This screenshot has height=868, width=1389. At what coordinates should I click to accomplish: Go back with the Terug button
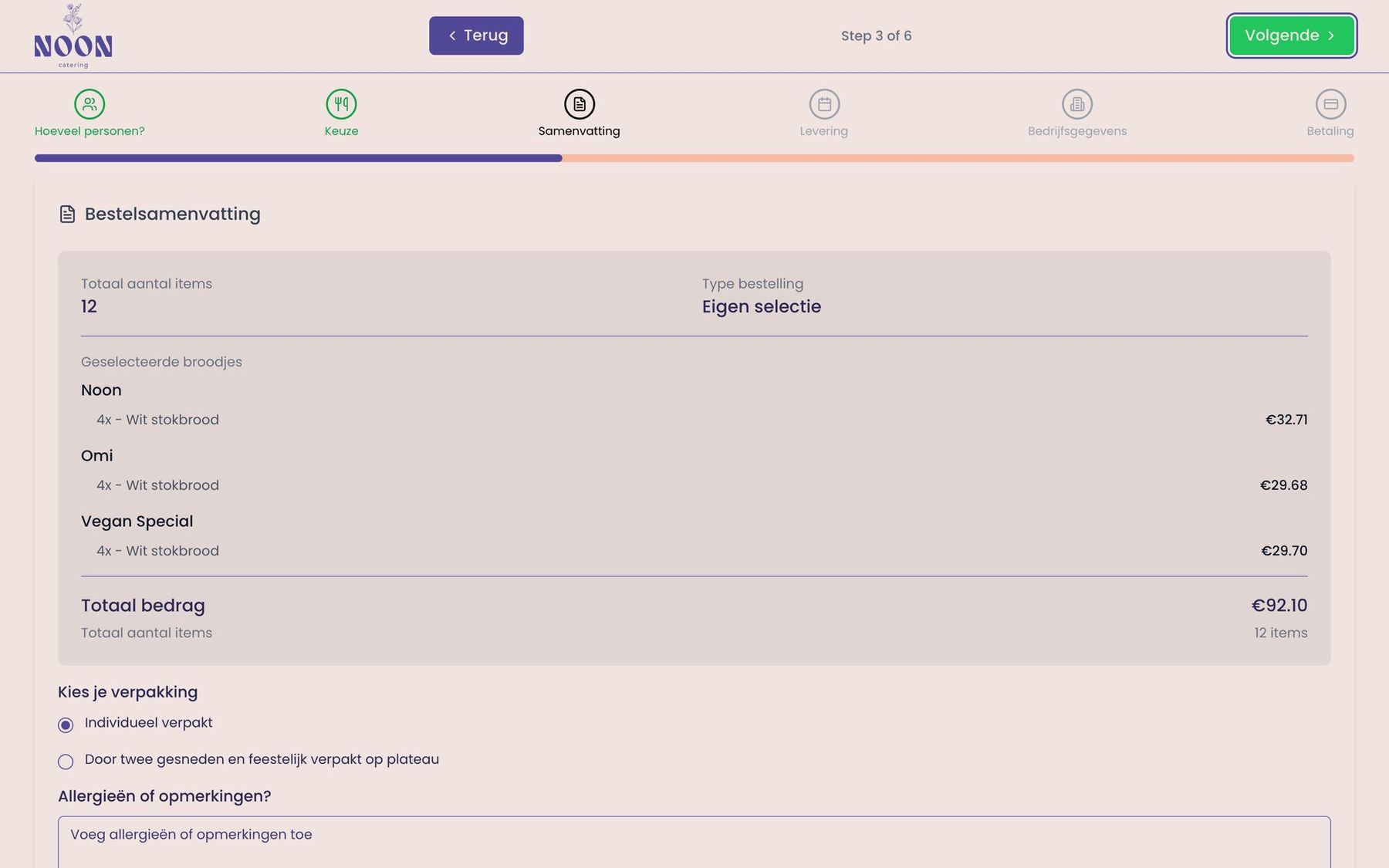(x=476, y=35)
